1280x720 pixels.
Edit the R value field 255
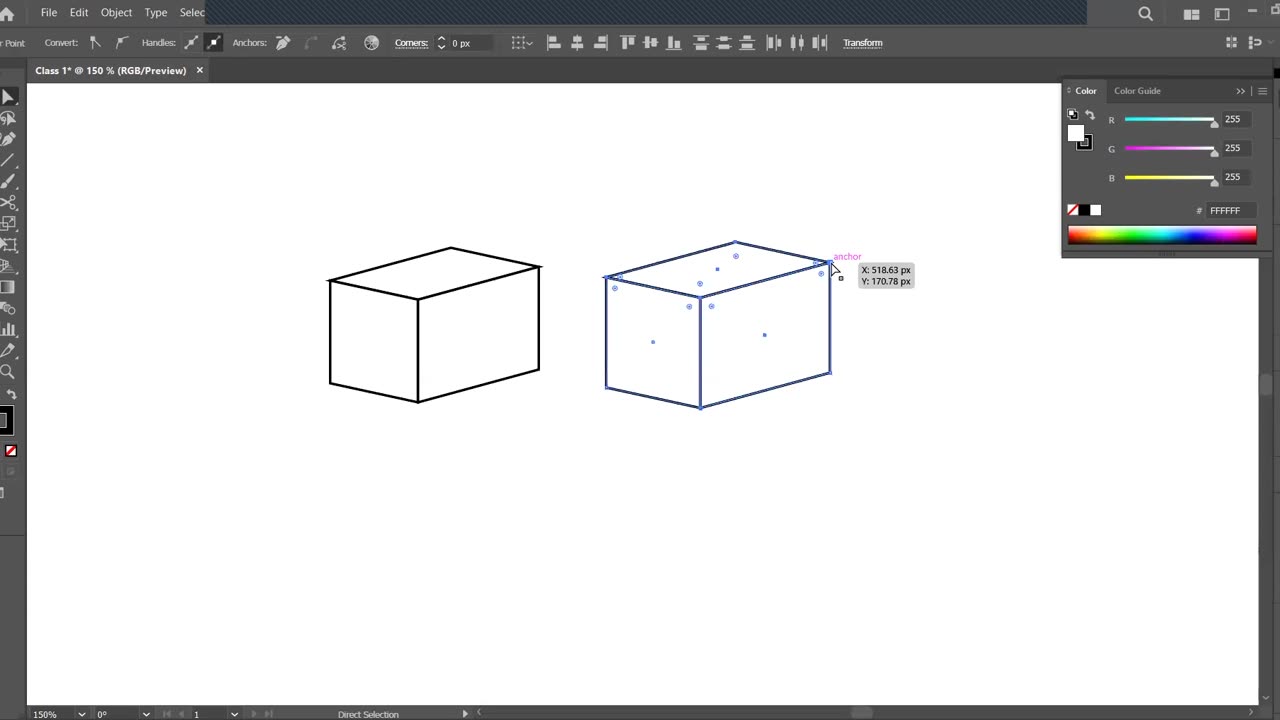point(1239,119)
